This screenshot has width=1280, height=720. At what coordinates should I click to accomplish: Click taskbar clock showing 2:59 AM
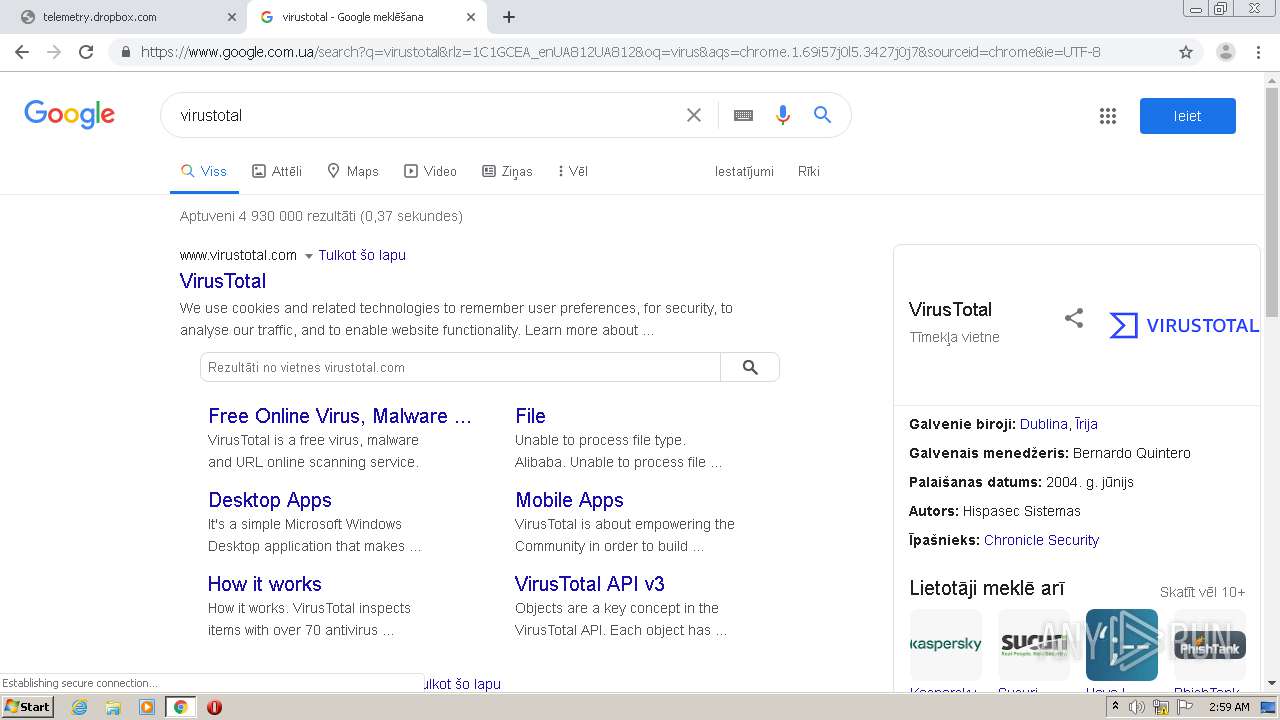pyautogui.click(x=1229, y=707)
